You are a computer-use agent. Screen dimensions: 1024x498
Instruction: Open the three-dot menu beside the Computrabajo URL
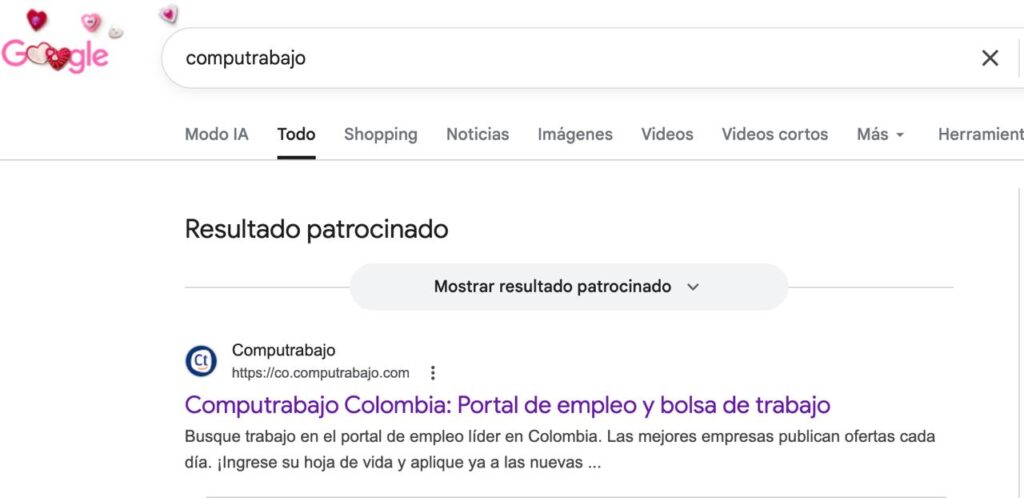(433, 373)
